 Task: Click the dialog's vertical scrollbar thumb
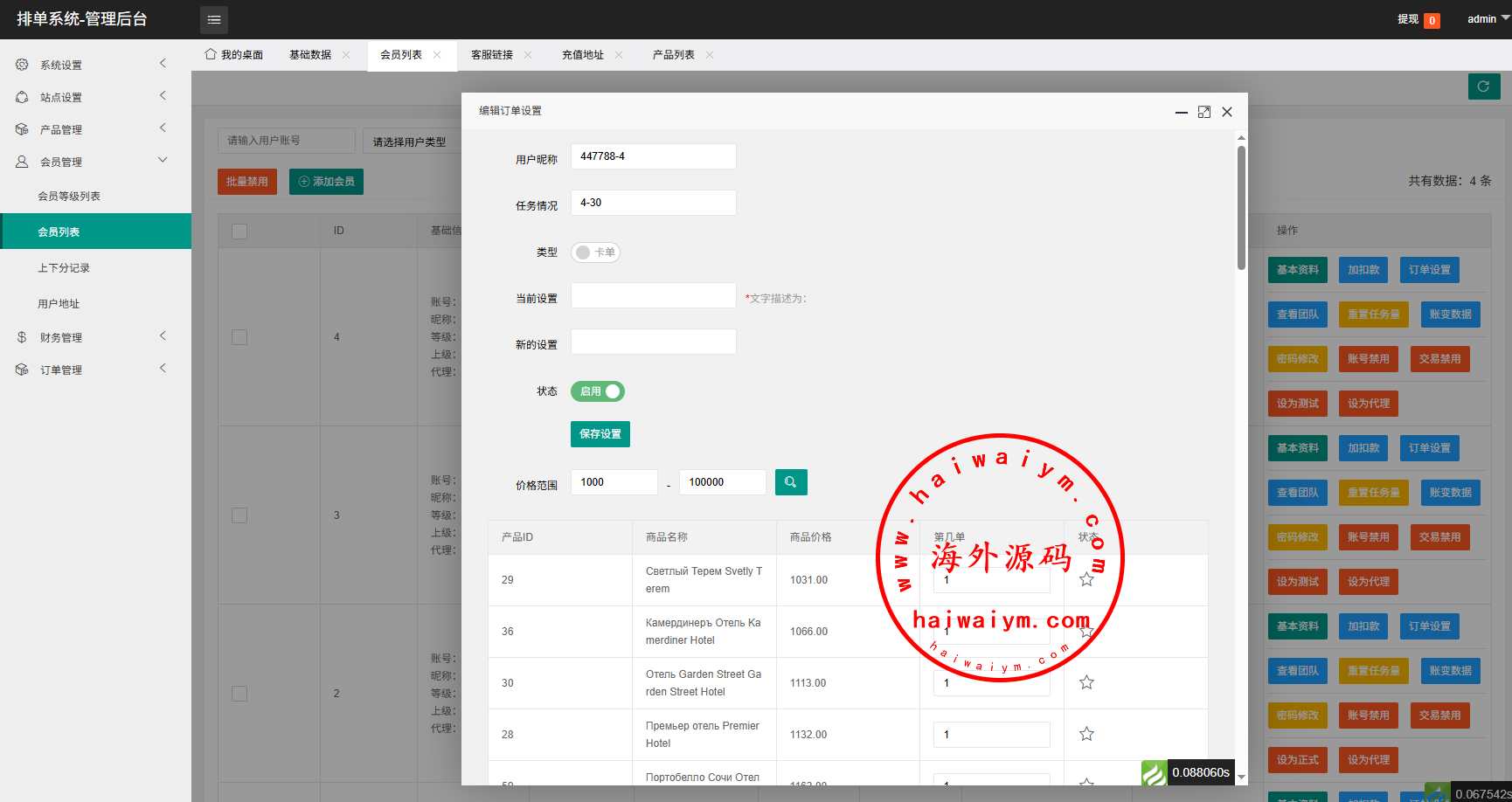[x=1241, y=208]
